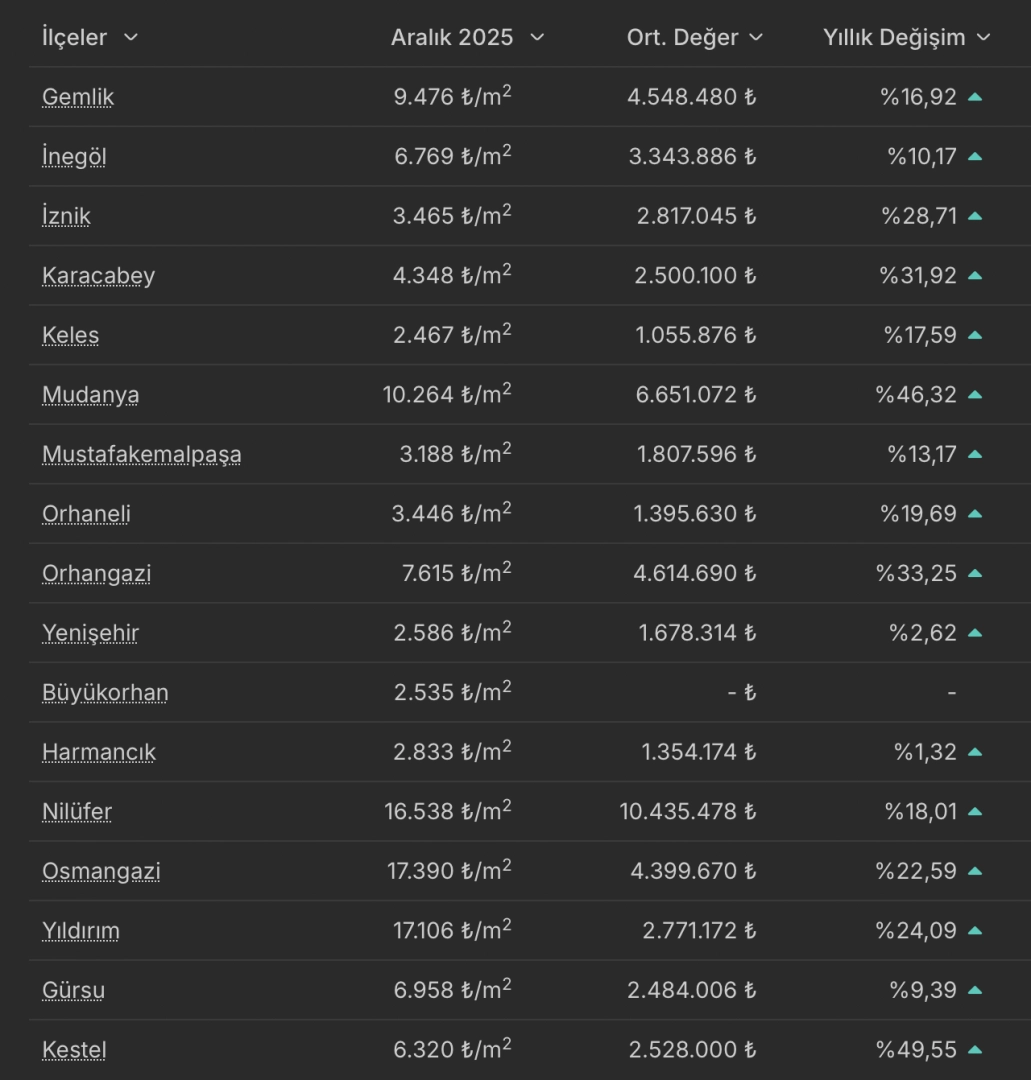Open Yıllık Değişim column dropdown
This screenshot has width=1031, height=1080.
(983, 38)
